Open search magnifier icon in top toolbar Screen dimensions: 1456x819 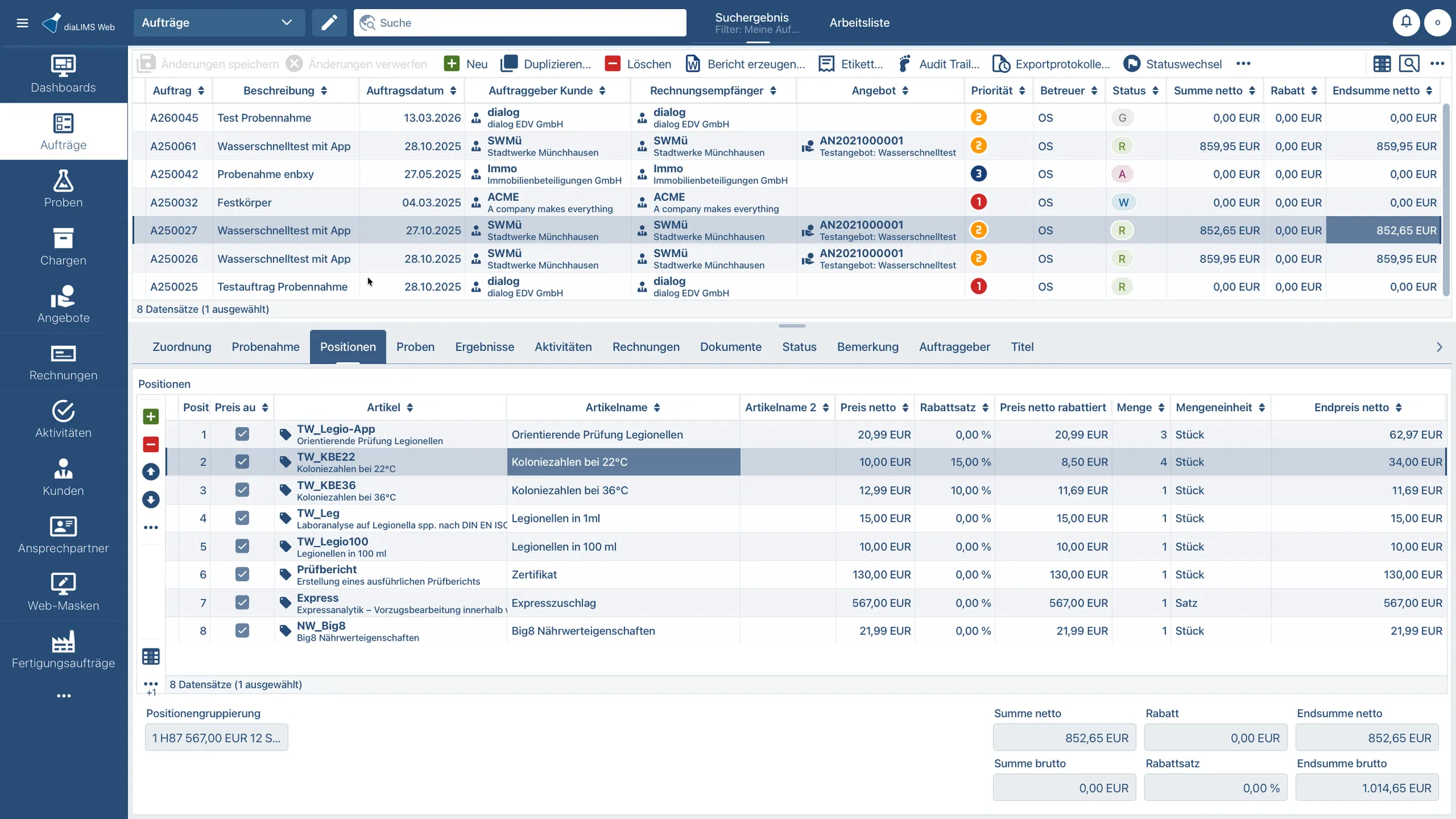1409,64
